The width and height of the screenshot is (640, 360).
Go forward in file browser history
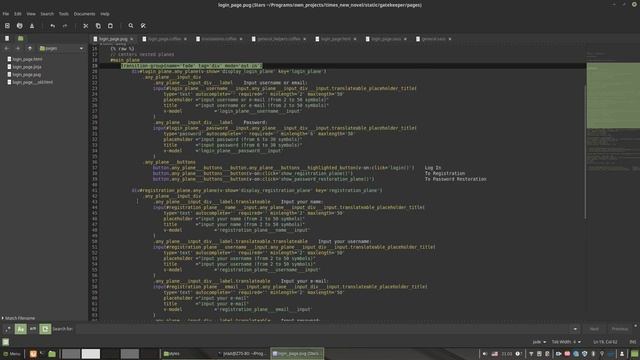[x=18, y=48]
